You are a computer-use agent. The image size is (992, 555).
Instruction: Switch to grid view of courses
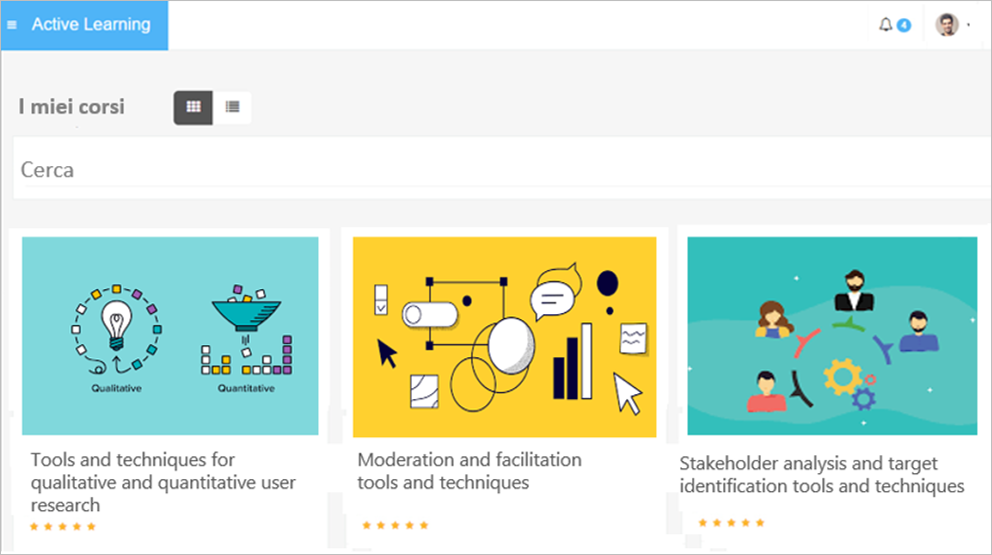pos(193,107)
